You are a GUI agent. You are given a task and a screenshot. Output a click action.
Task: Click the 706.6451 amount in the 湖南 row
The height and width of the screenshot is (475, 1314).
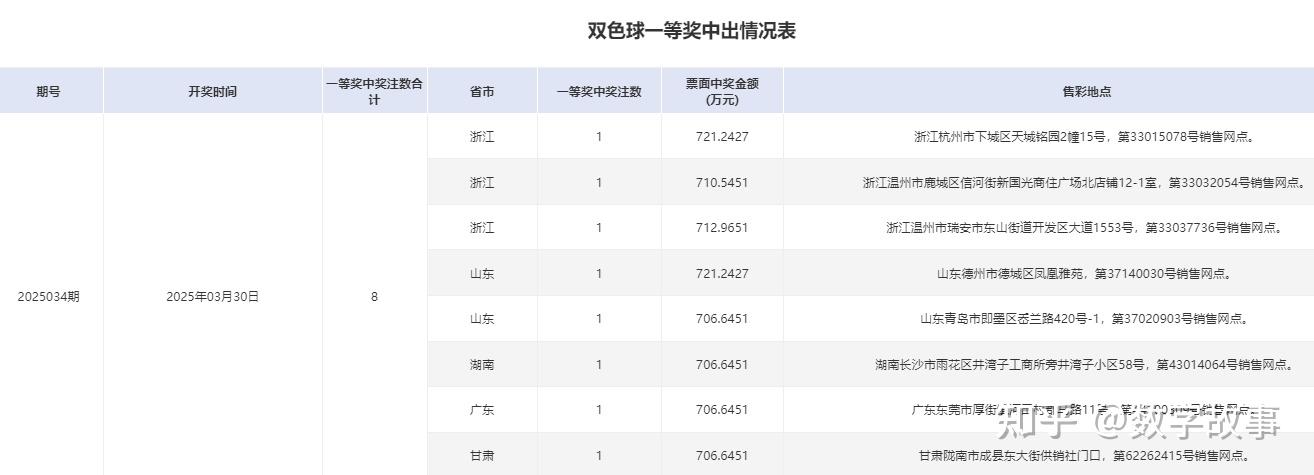click(722, 364)
